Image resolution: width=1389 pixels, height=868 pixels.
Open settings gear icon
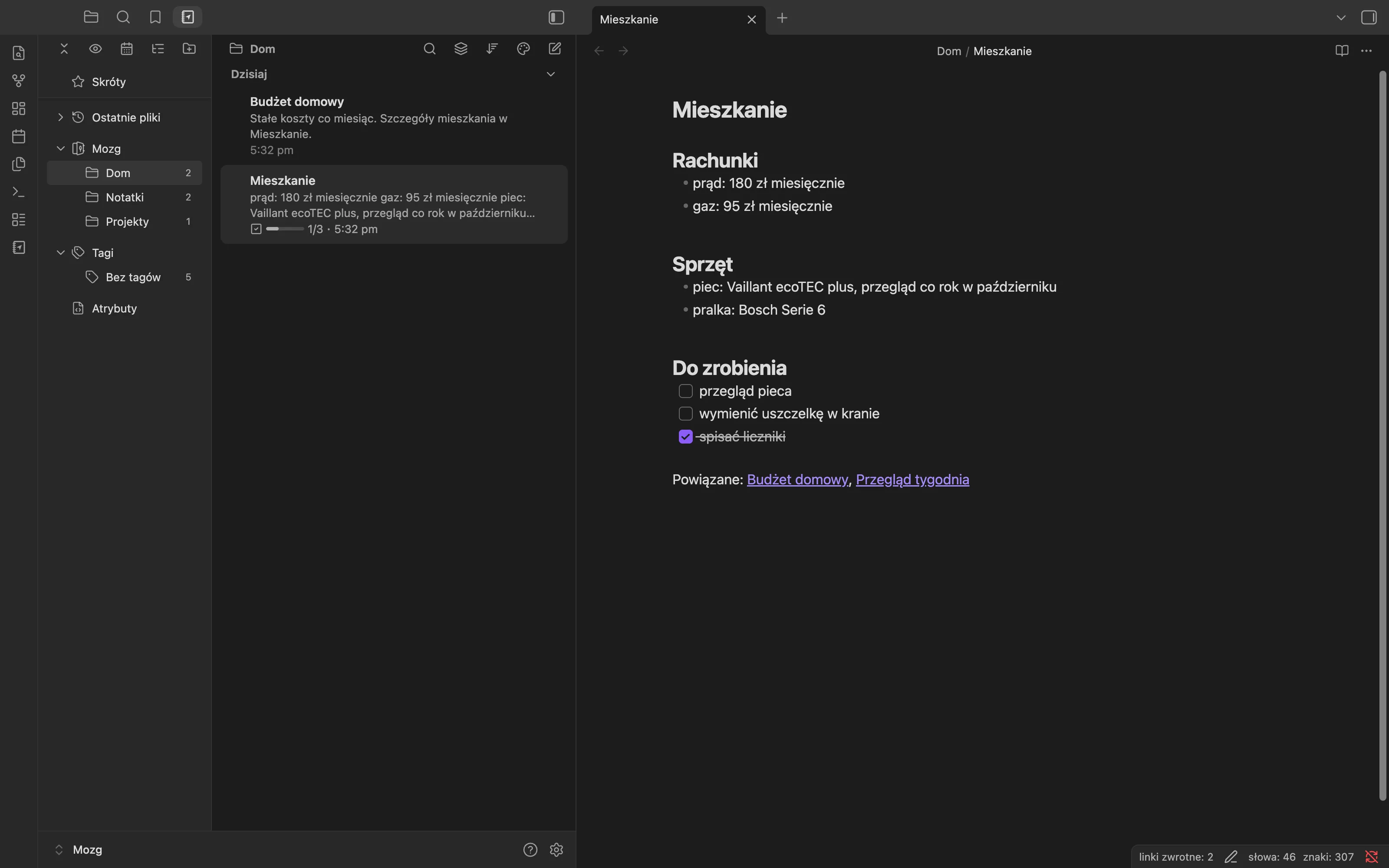556,850
